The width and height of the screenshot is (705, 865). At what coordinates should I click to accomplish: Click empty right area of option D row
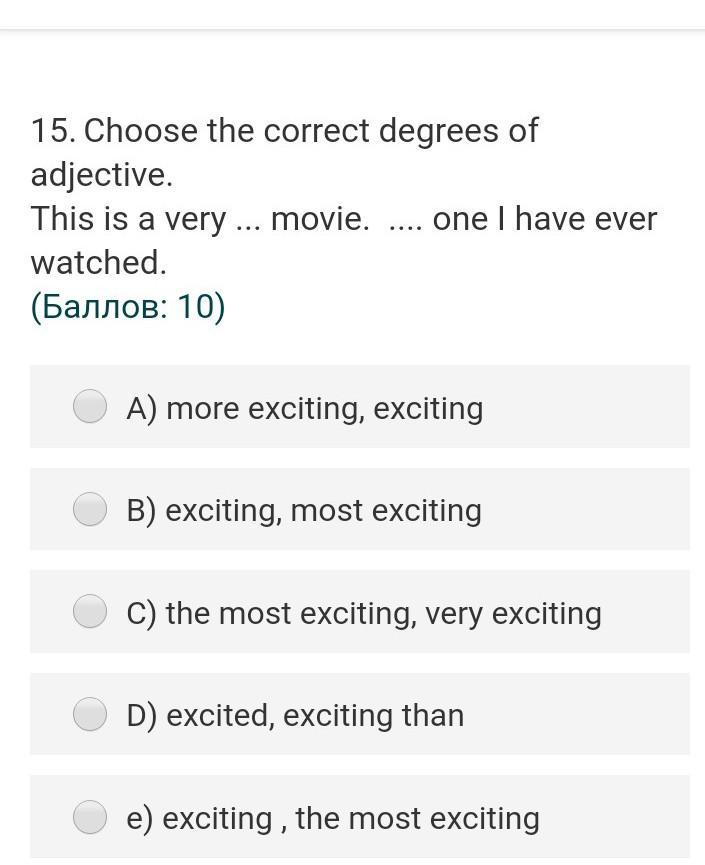point(590,715)
